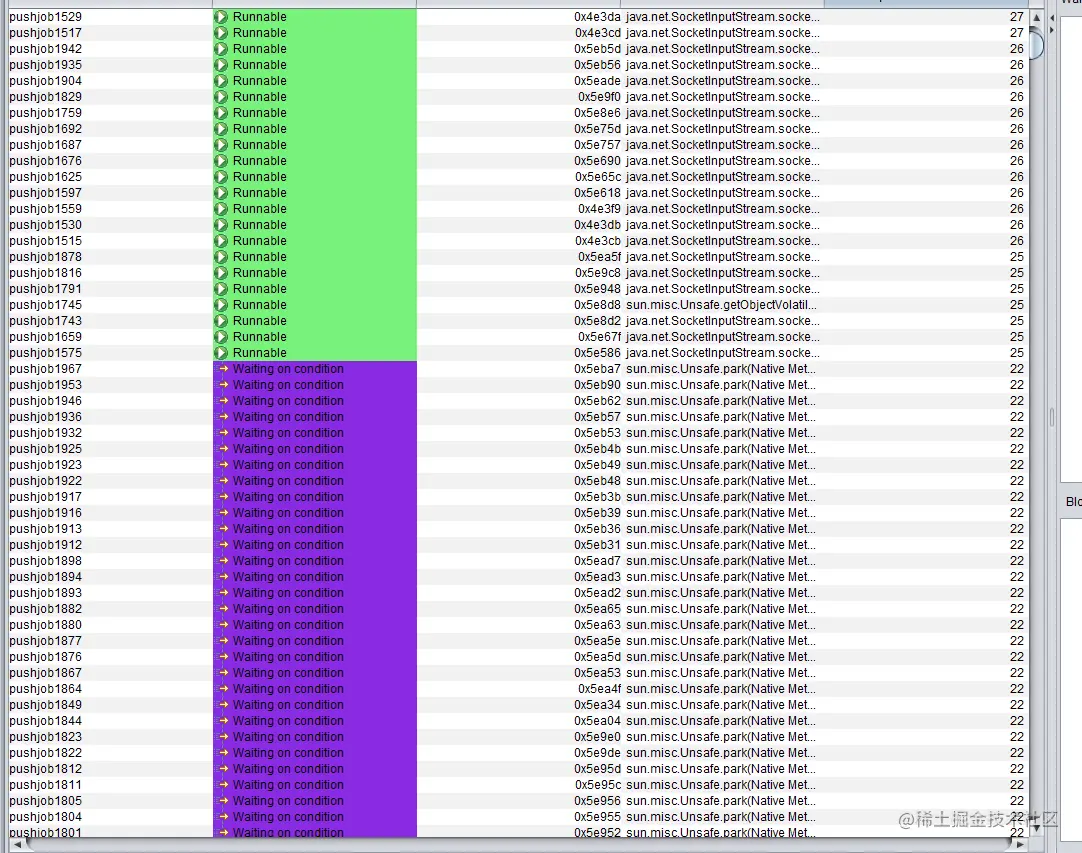
Task: Select thread name pushjob1559
Action: pyautogui.click(x=46, y=208)
